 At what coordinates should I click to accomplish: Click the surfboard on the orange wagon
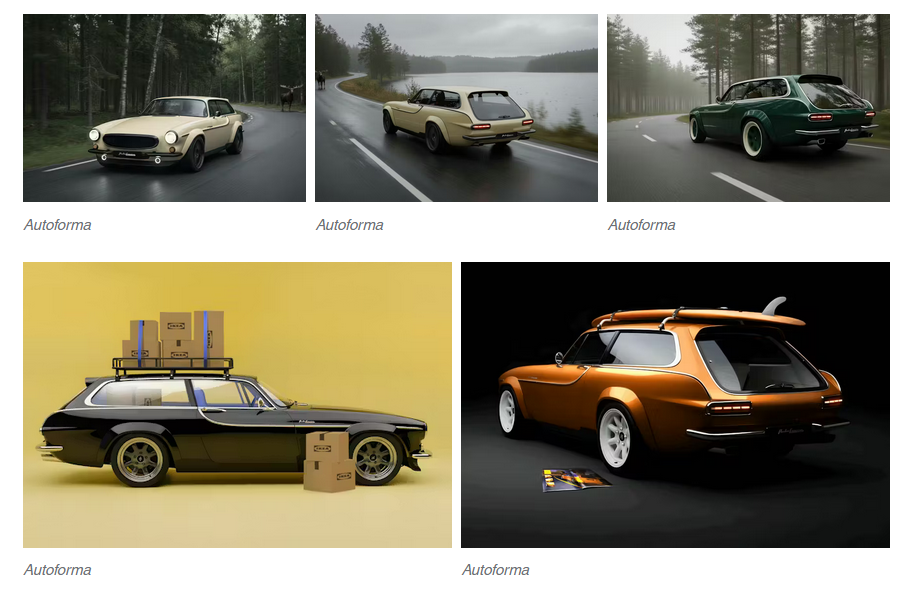698,315
